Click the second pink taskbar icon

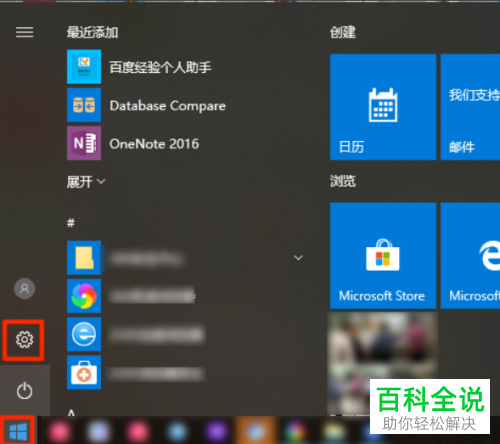[138, 431]
